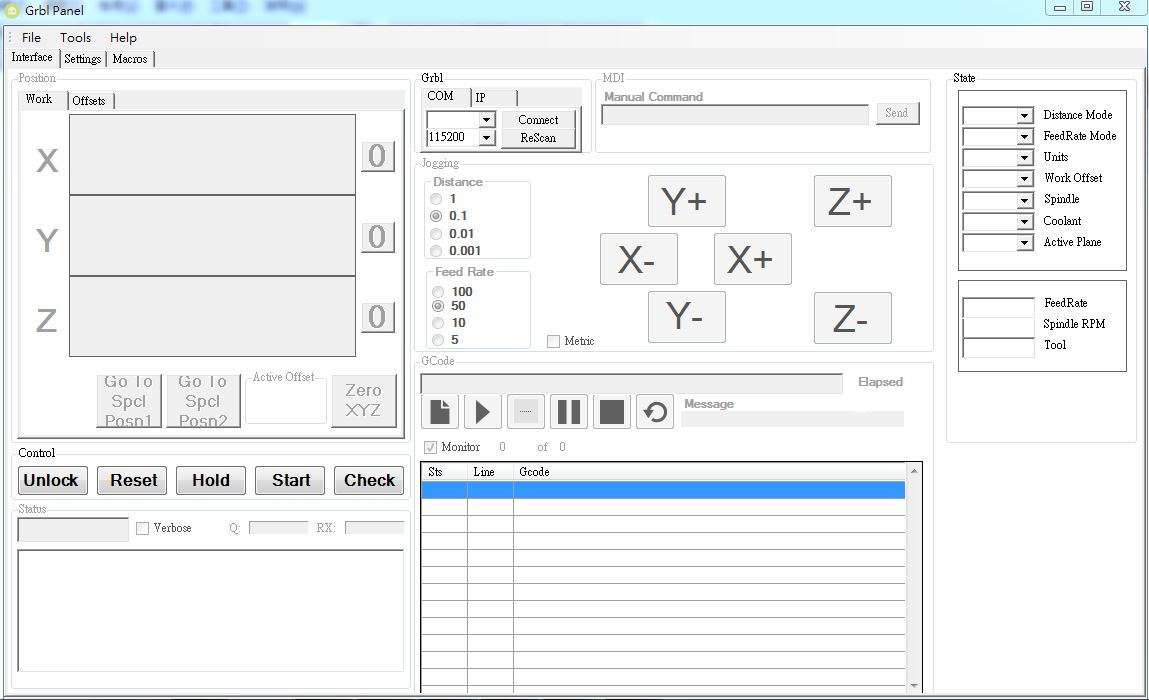Open the FeedRate Mode dropdown
This screenshot has height=700, width=1149.
1024,137
